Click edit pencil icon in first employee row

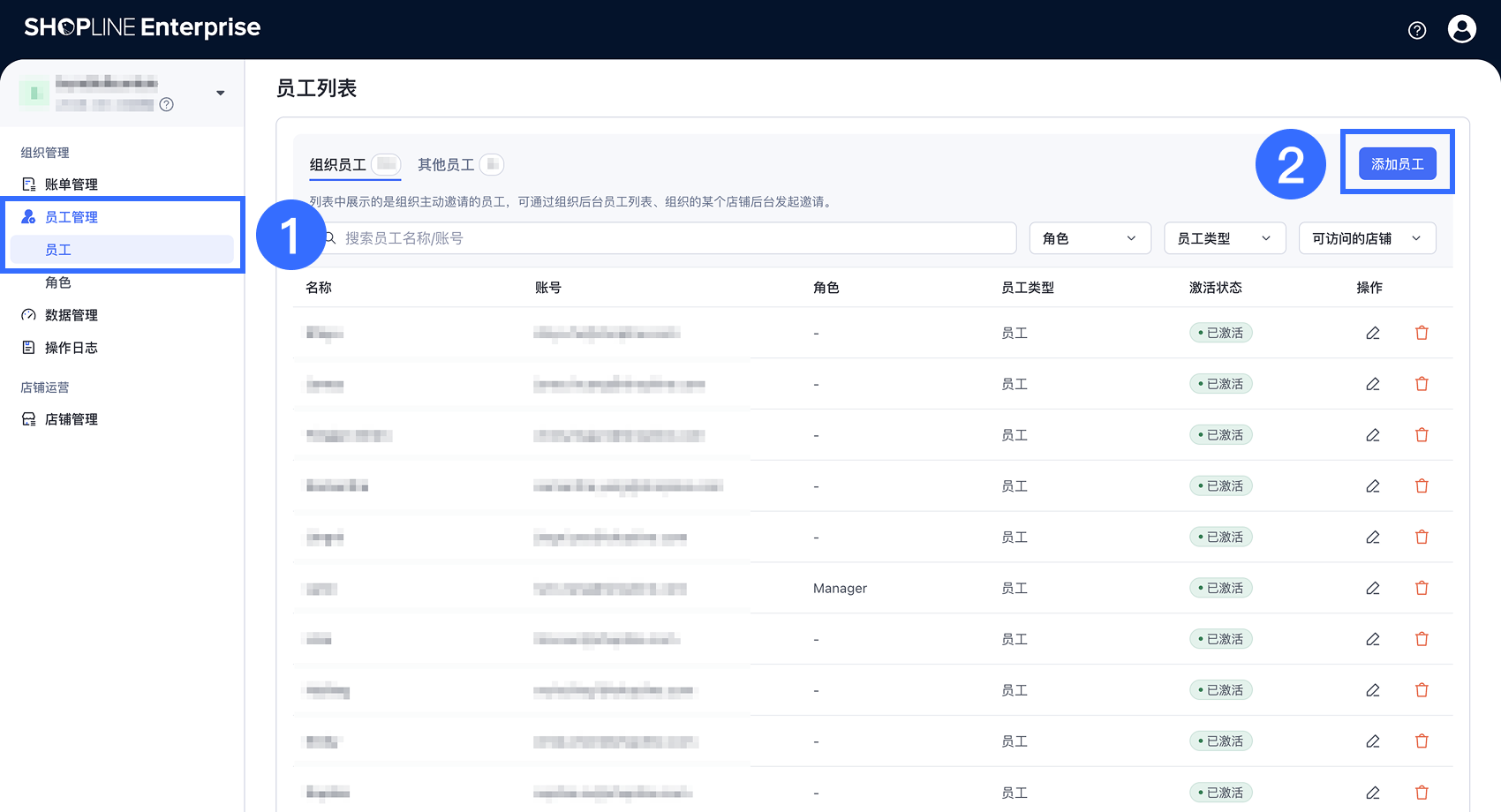click(1373, 333)
